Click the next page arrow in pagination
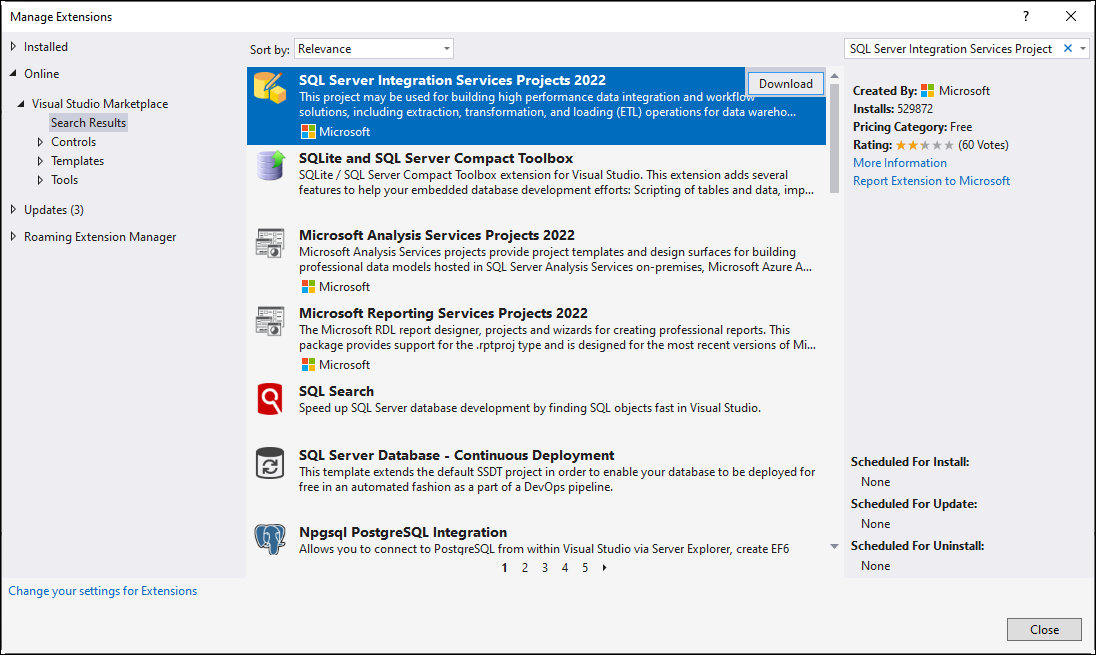 [605, 568]
